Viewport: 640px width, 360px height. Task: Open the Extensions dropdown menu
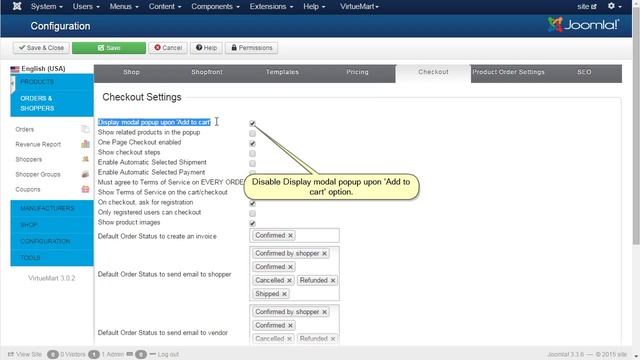click(x=271, y=7)
